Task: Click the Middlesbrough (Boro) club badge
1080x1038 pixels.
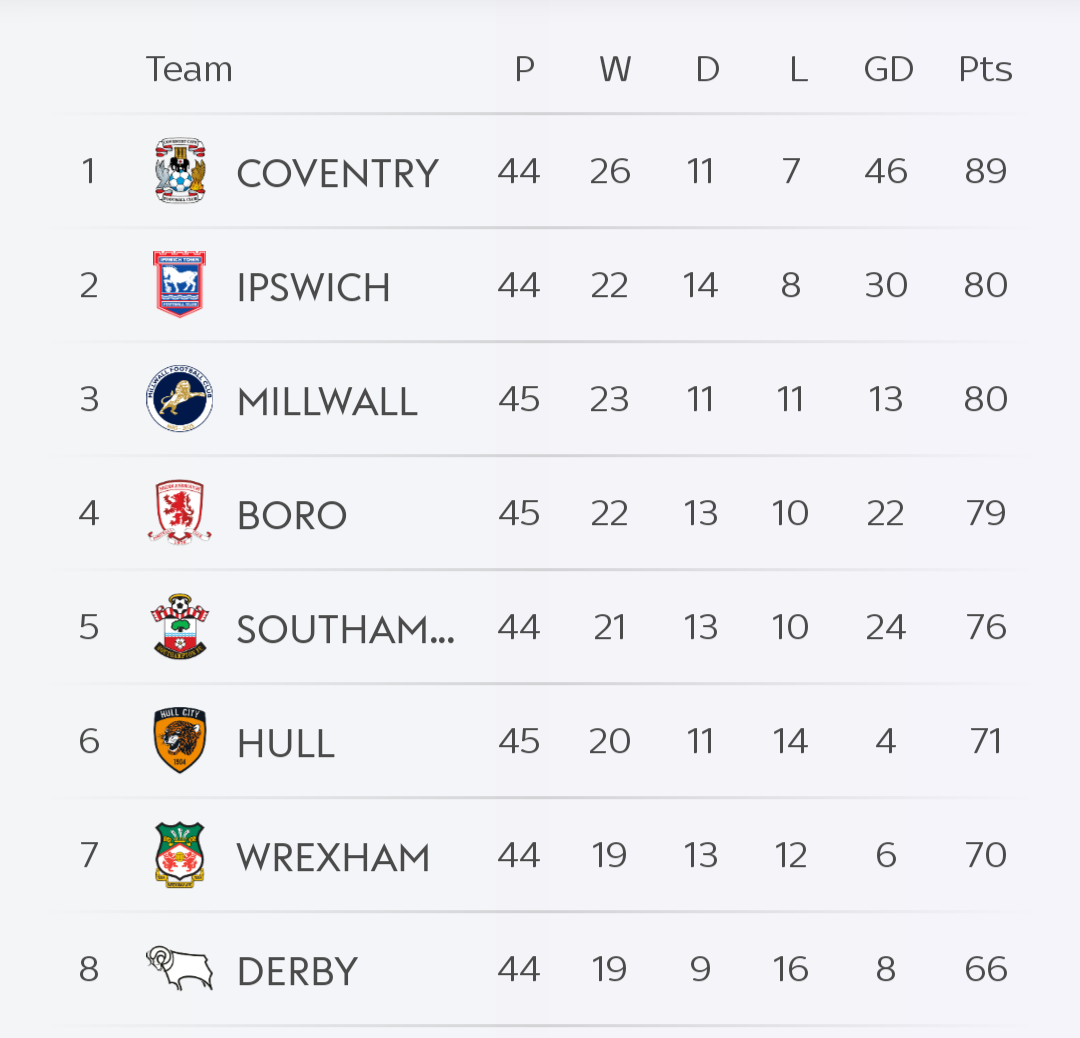Action: [x=180, y=513]
